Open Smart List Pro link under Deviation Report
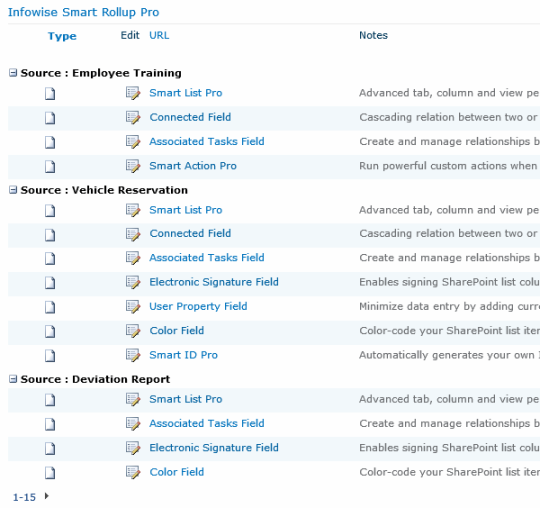 (186, 399)
